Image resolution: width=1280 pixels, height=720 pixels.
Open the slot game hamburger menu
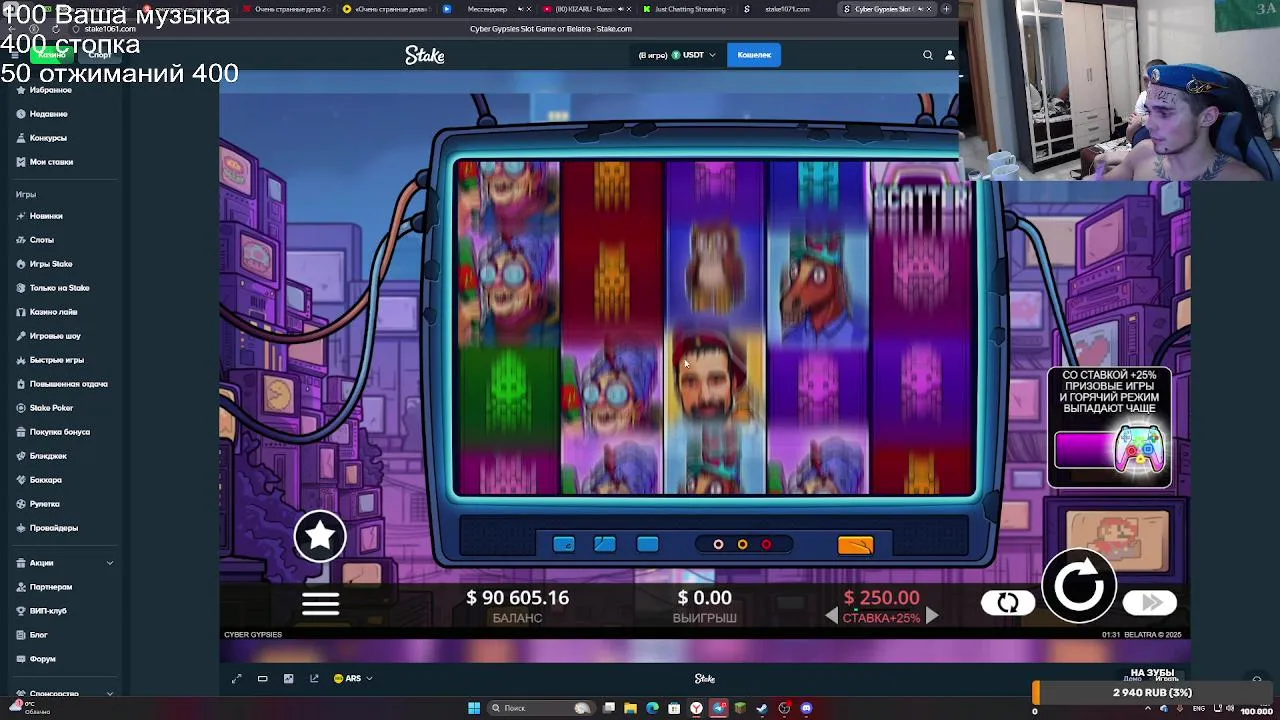click(x=320, y=603)
